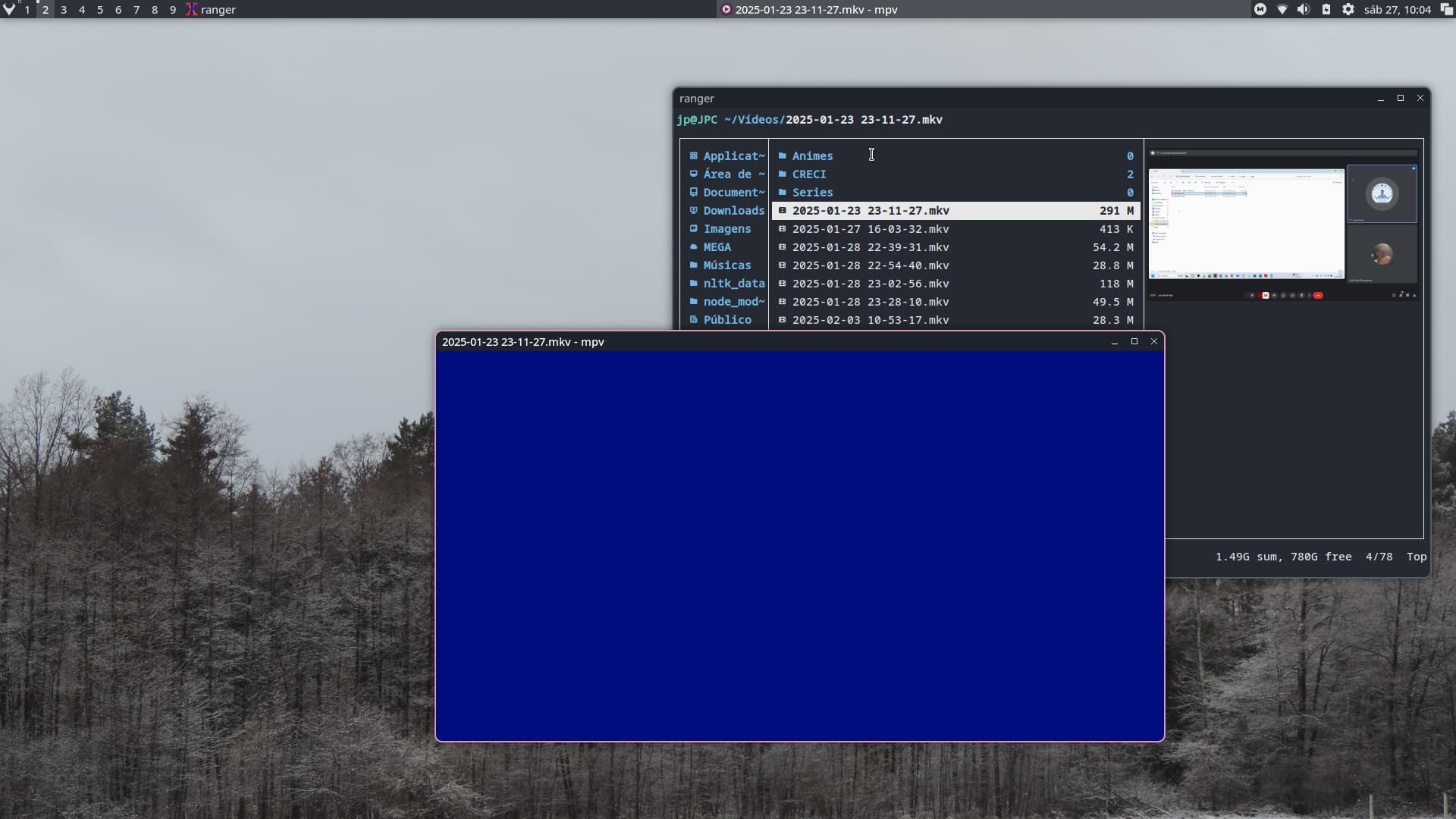Open the Wi-Fi network indicator
The height and width of the screenshot is (819, 1456).
(1282, 10)
